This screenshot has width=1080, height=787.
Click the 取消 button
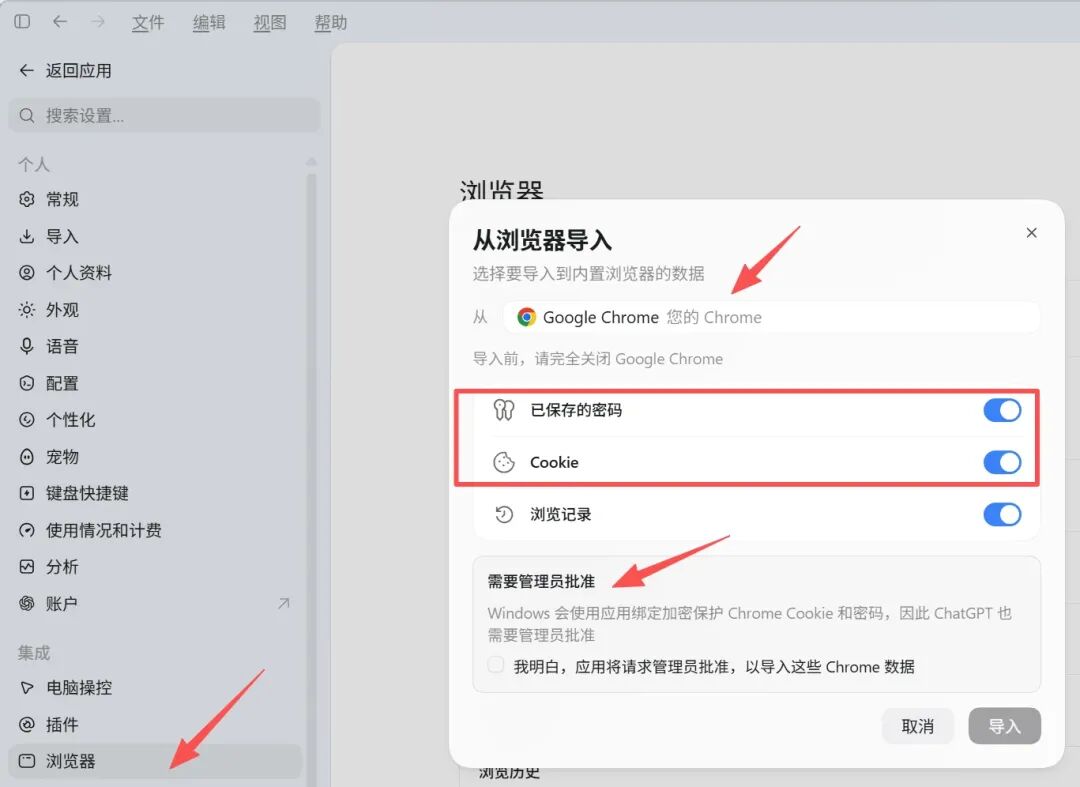[x=917, y=726]
